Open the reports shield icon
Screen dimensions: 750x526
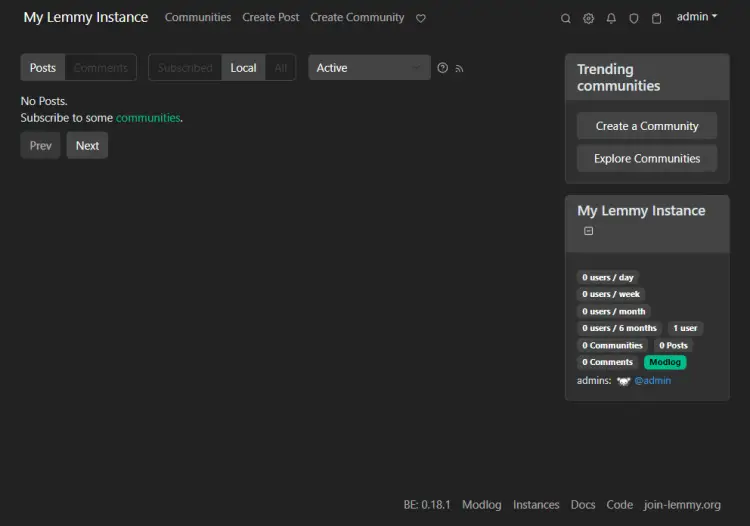(634, 19)
